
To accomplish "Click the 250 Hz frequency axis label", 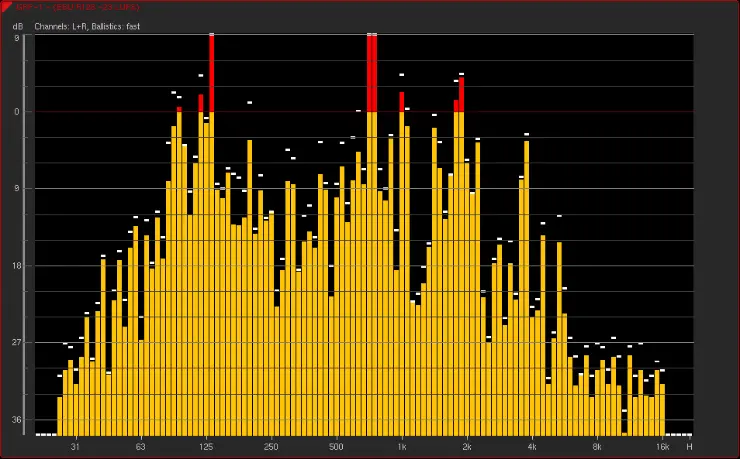I will (271, 446).
